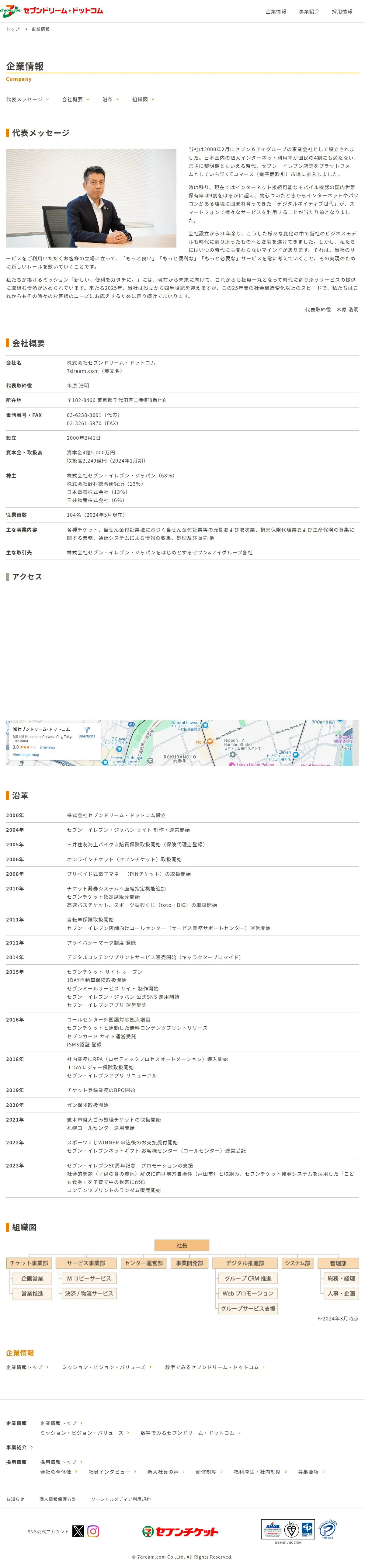
Task: Click the president's photo in 代表メッセージ
Action: (91, 198)
